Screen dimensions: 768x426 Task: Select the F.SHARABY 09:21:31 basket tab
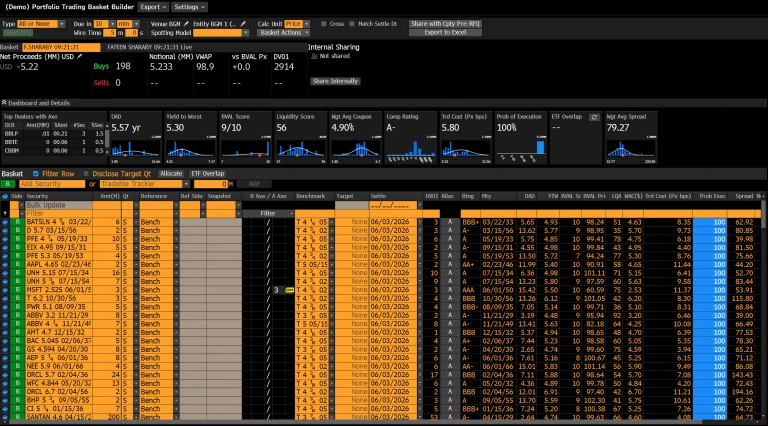click(61, 47)
